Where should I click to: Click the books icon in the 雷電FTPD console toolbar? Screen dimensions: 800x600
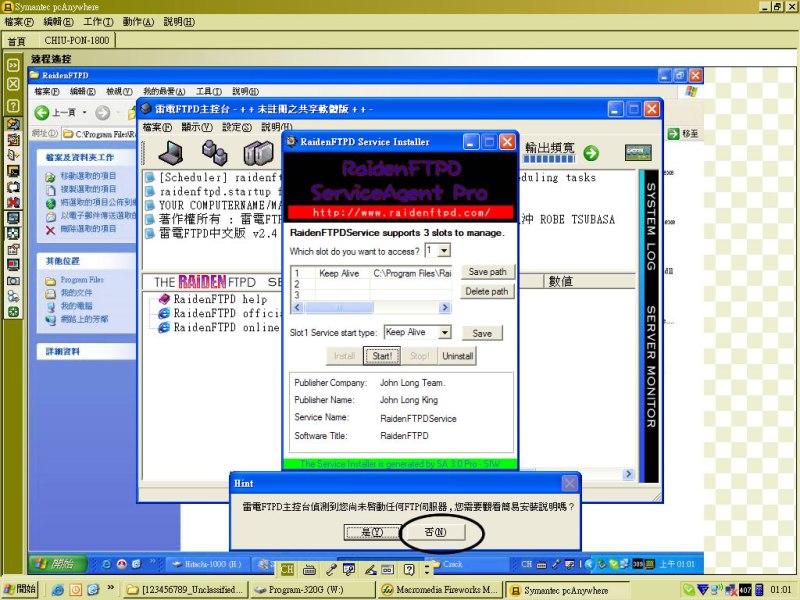click(x=258, y=152)
